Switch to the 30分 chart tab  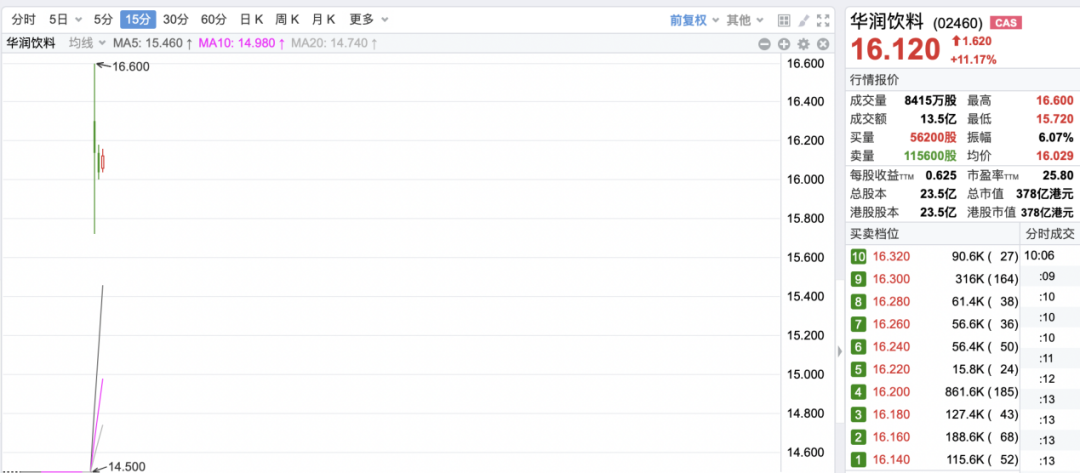pyautogui.click(x=175, y=20)
